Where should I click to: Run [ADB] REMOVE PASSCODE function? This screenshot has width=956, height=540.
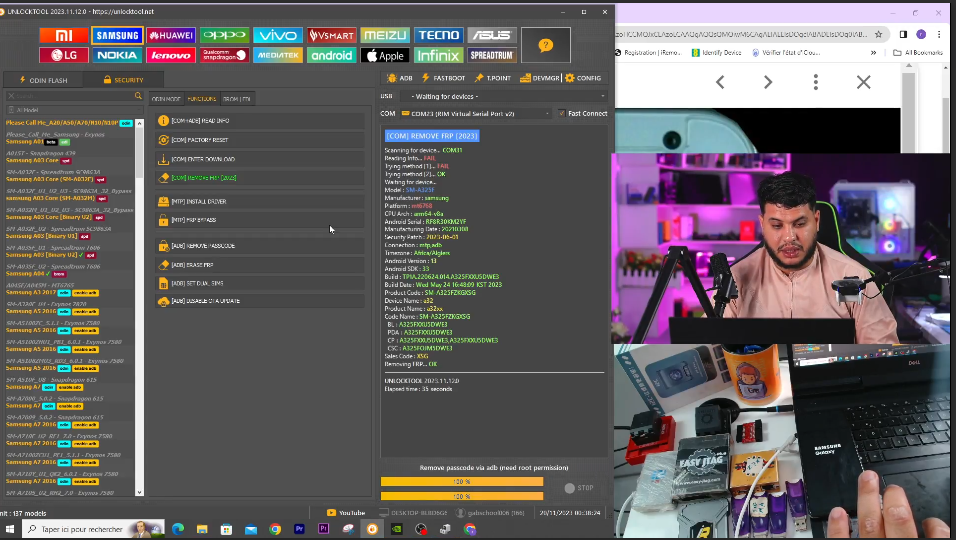coord(260,246)
